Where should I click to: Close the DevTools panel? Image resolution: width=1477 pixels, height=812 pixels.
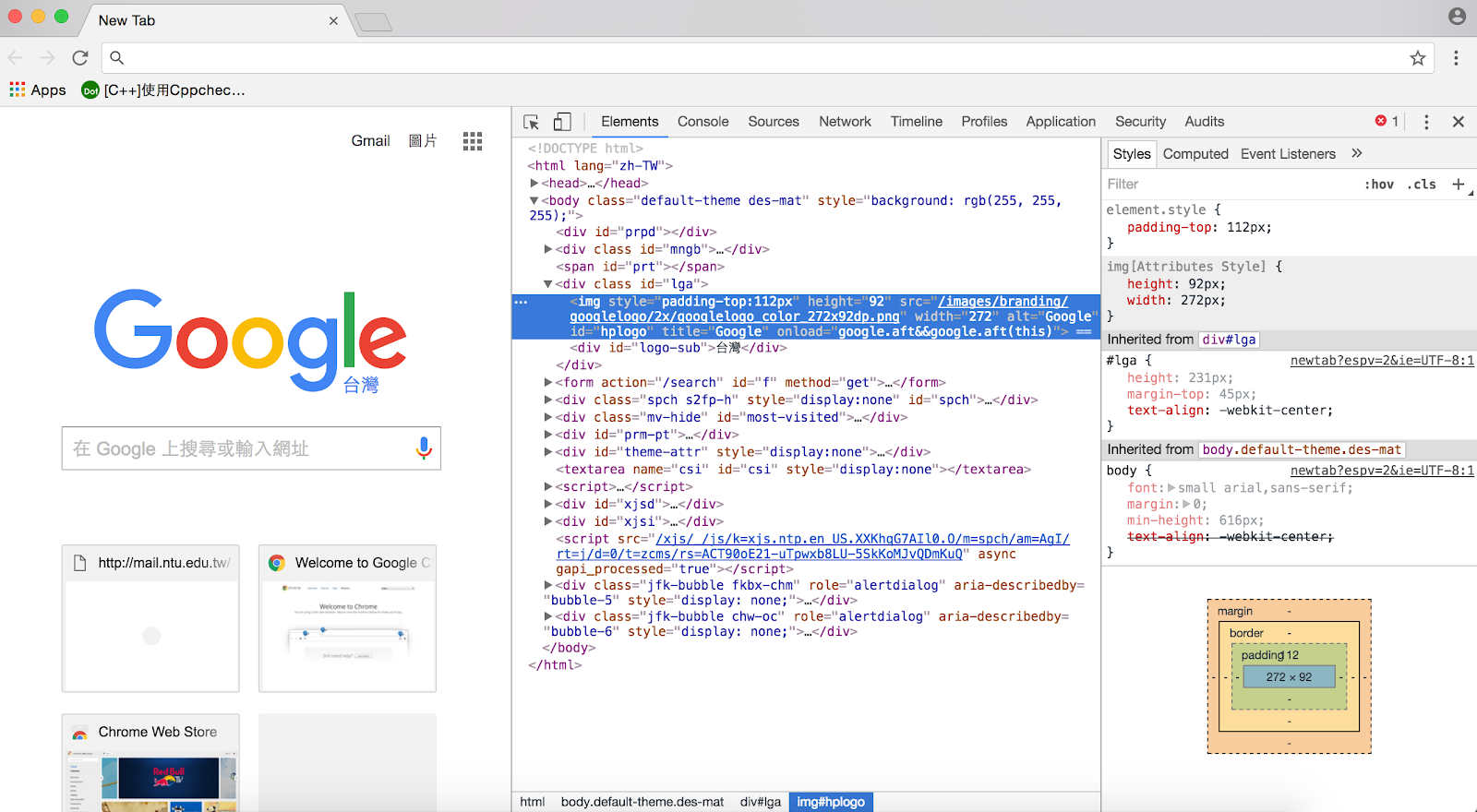(1459, 122)
